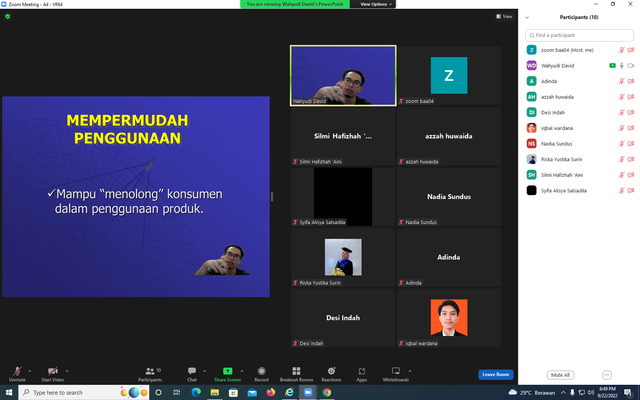Click weather 29°C Berawan widget

(531, 392)
